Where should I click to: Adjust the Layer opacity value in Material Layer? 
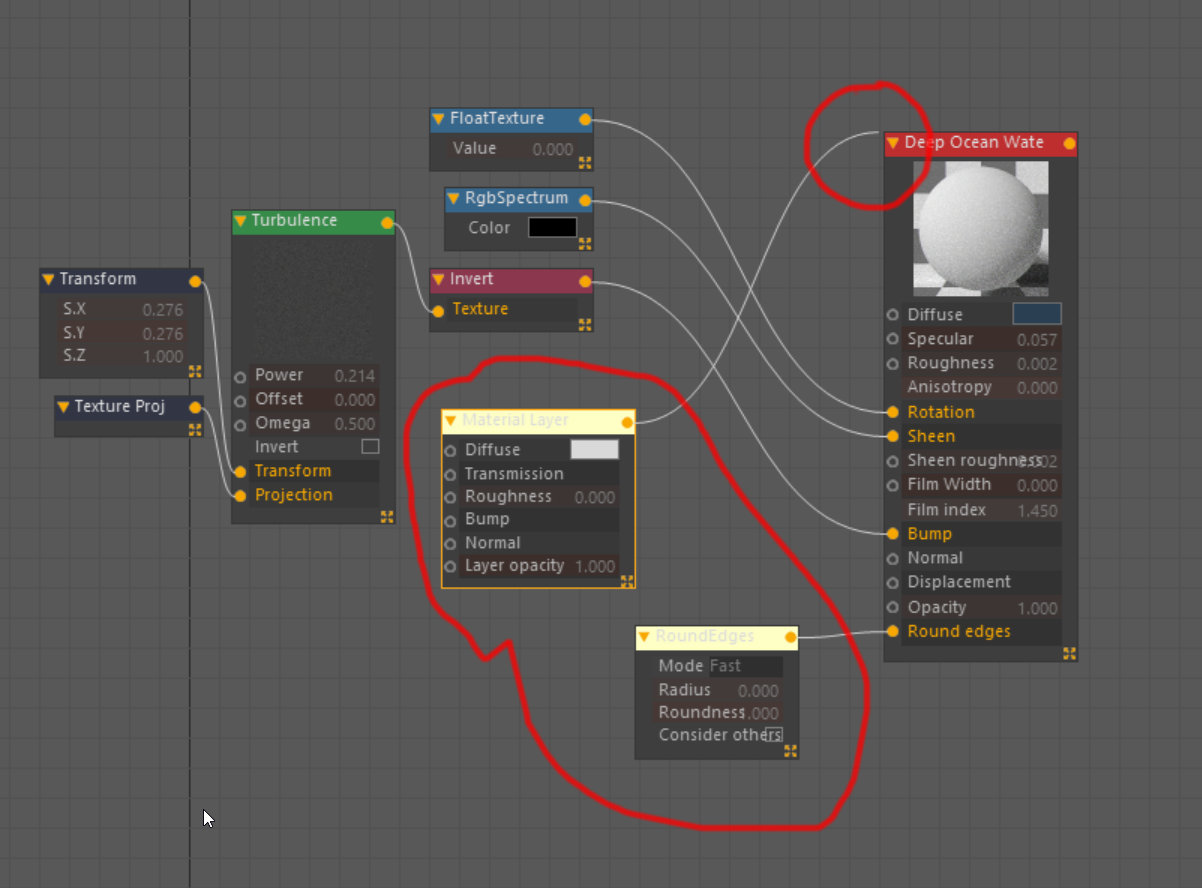[595, 566]
